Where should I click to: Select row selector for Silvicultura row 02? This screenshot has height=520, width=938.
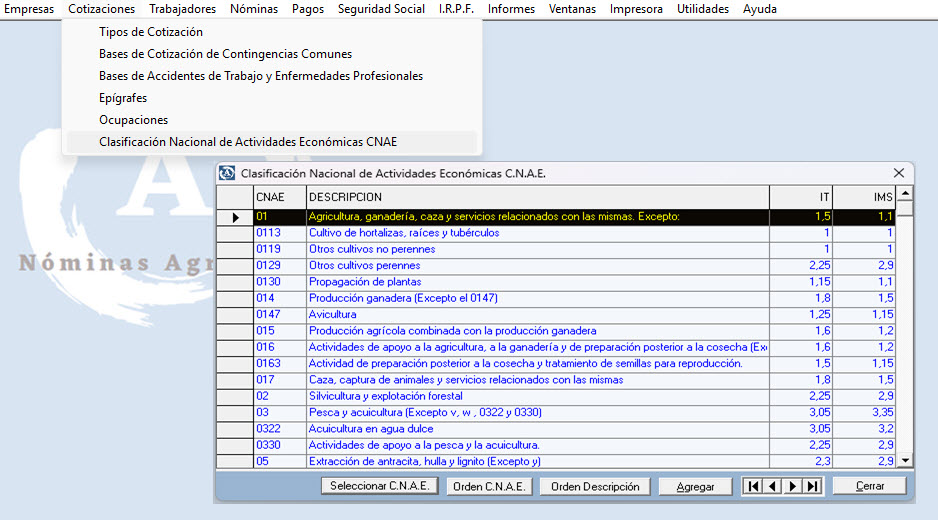pyautogui.click(x=235, y=396)
